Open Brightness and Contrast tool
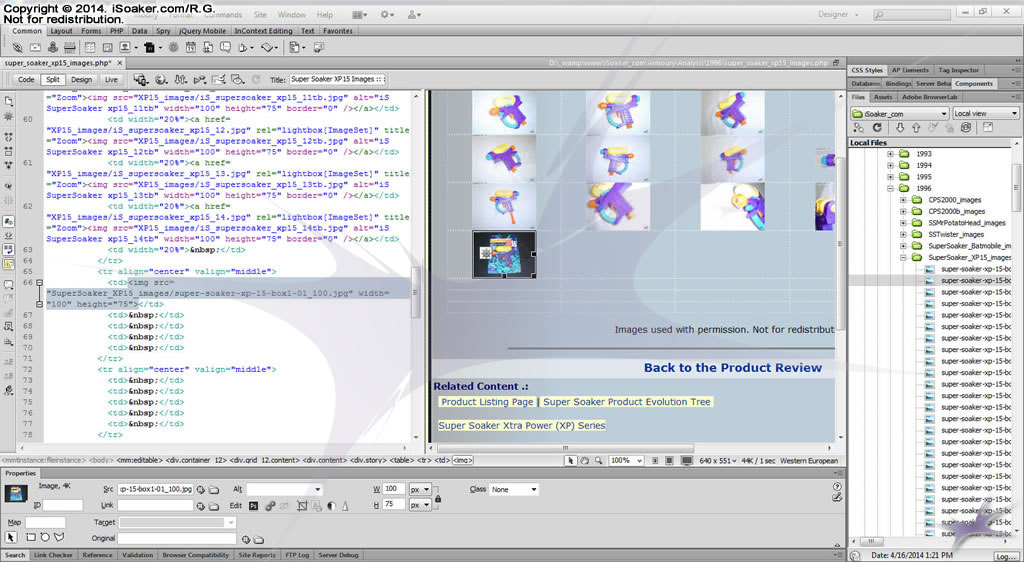 pos(331,506)
